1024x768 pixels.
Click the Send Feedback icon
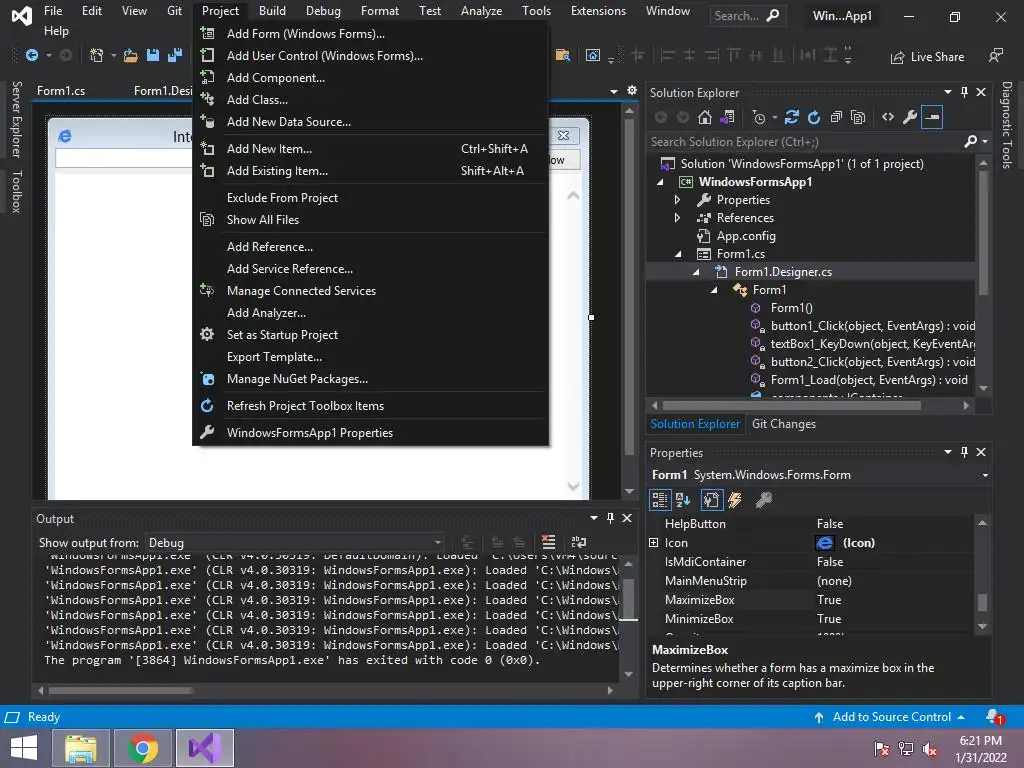[995, 56]
